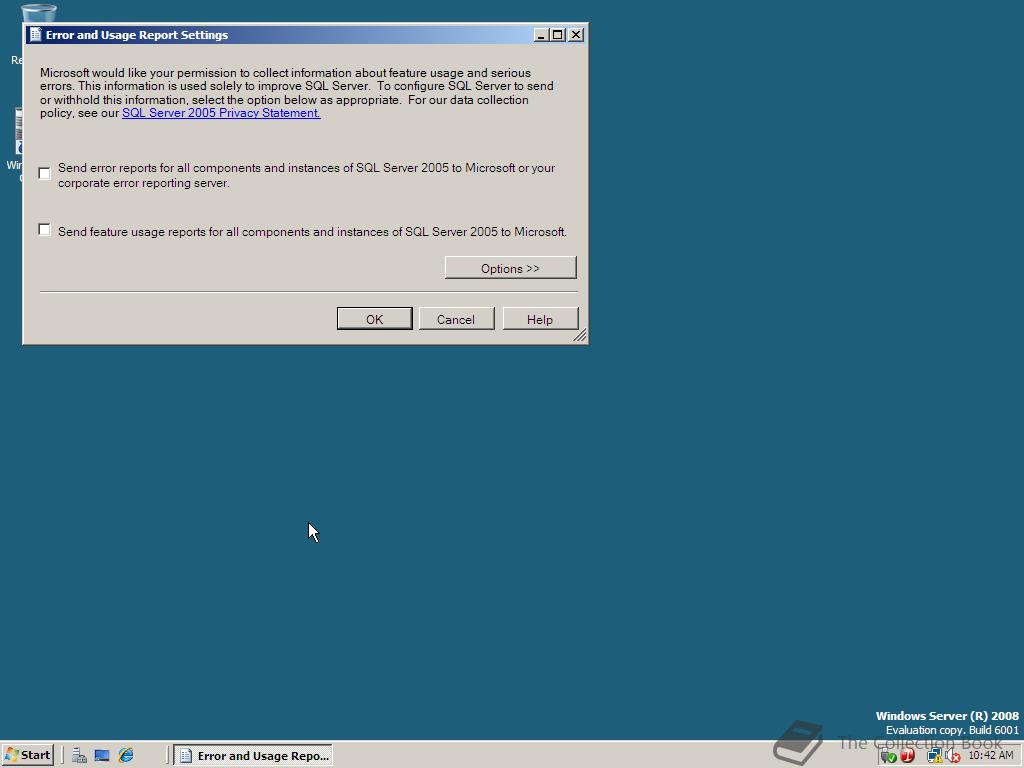Image resolution: width=1024 pixels, height=768 pixels.
Task: Open Help for report settings
Action: (540, 319)
